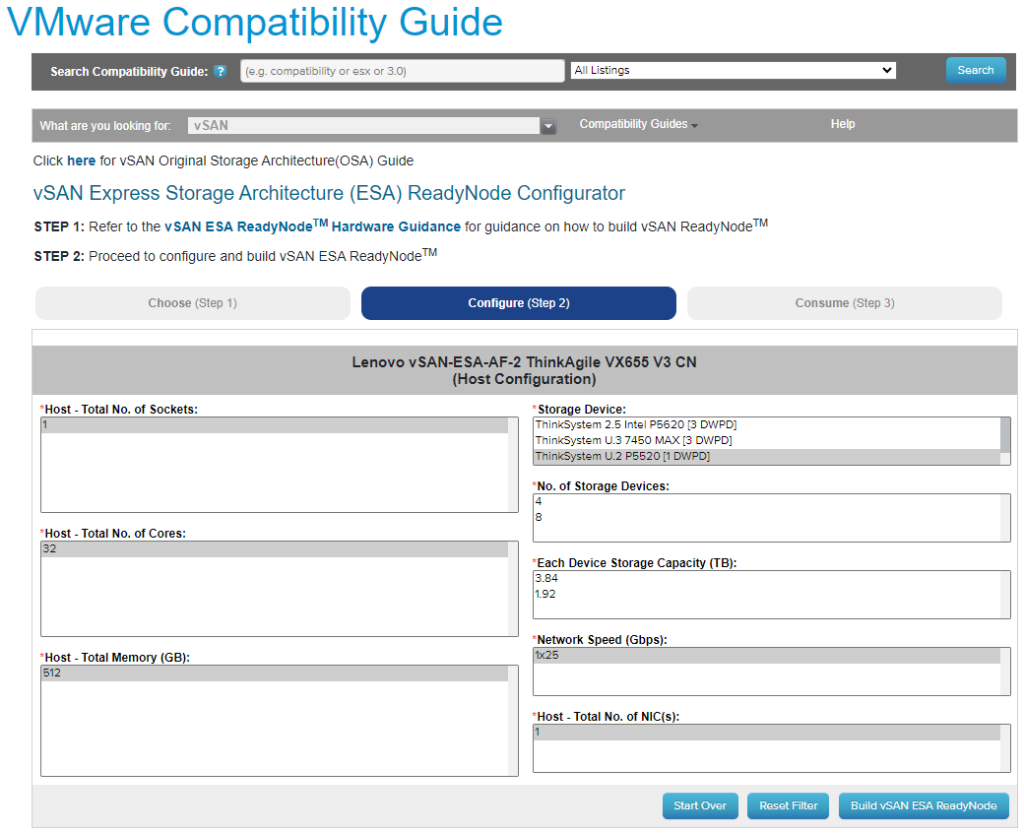The height and width of the screenshot is (833, 1024).
Task: Select the Configure (Step 2) tab
Action: [x=518, y=303]
